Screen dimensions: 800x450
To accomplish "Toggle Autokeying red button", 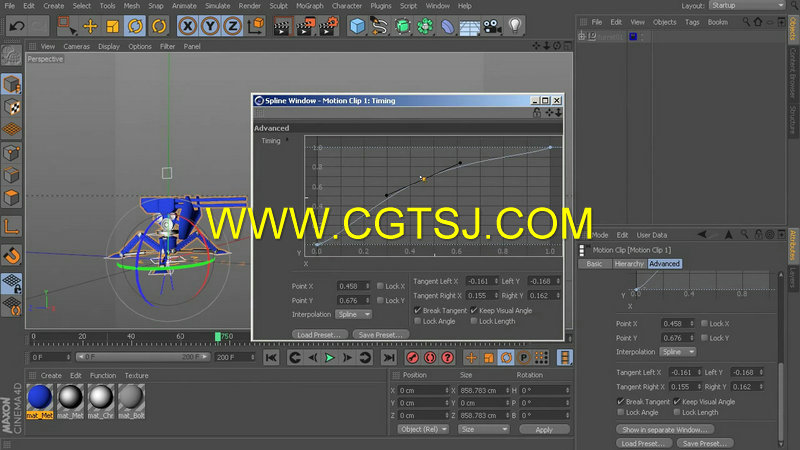I will coord(430,358).
